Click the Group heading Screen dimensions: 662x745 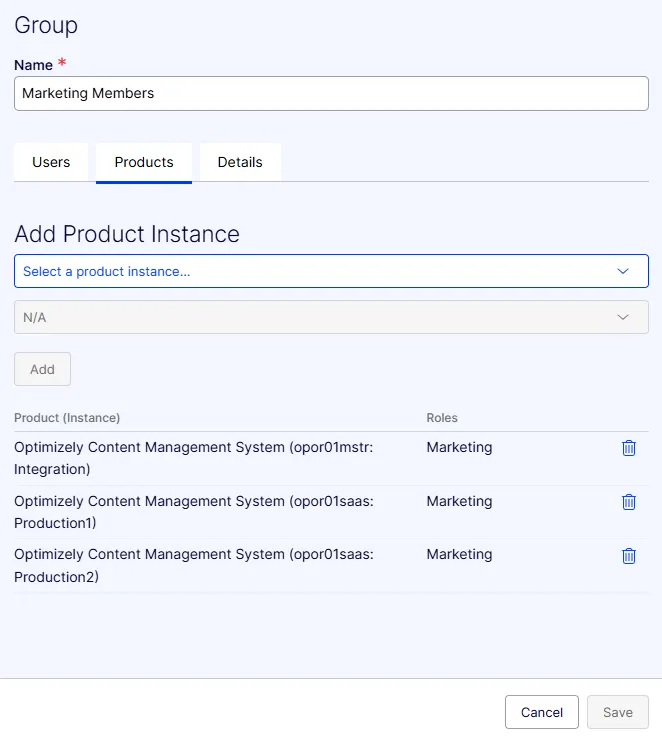[x=46, y=25]
